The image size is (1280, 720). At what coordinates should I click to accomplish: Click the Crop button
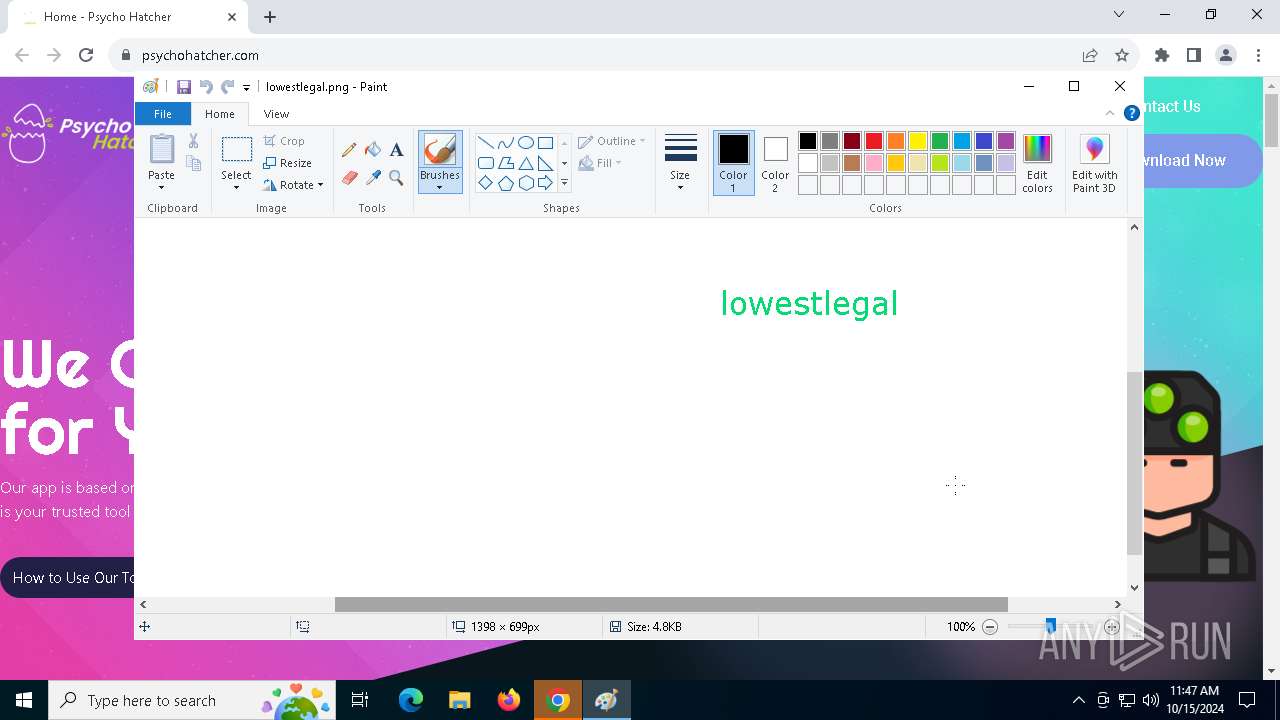(x=284, y=141)
